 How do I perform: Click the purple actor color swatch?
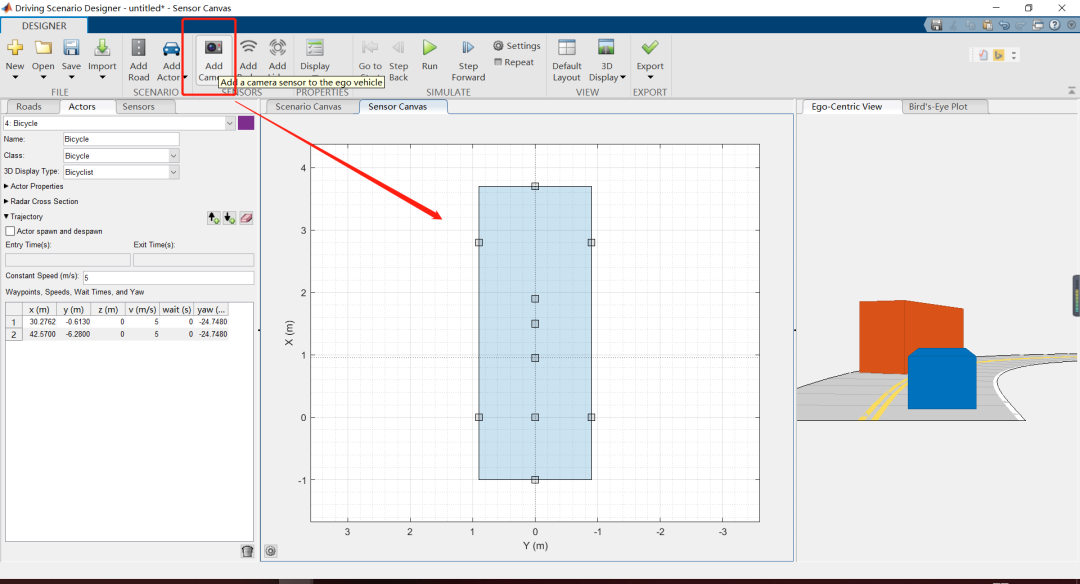pyautogui.click(x=246, y=123)
